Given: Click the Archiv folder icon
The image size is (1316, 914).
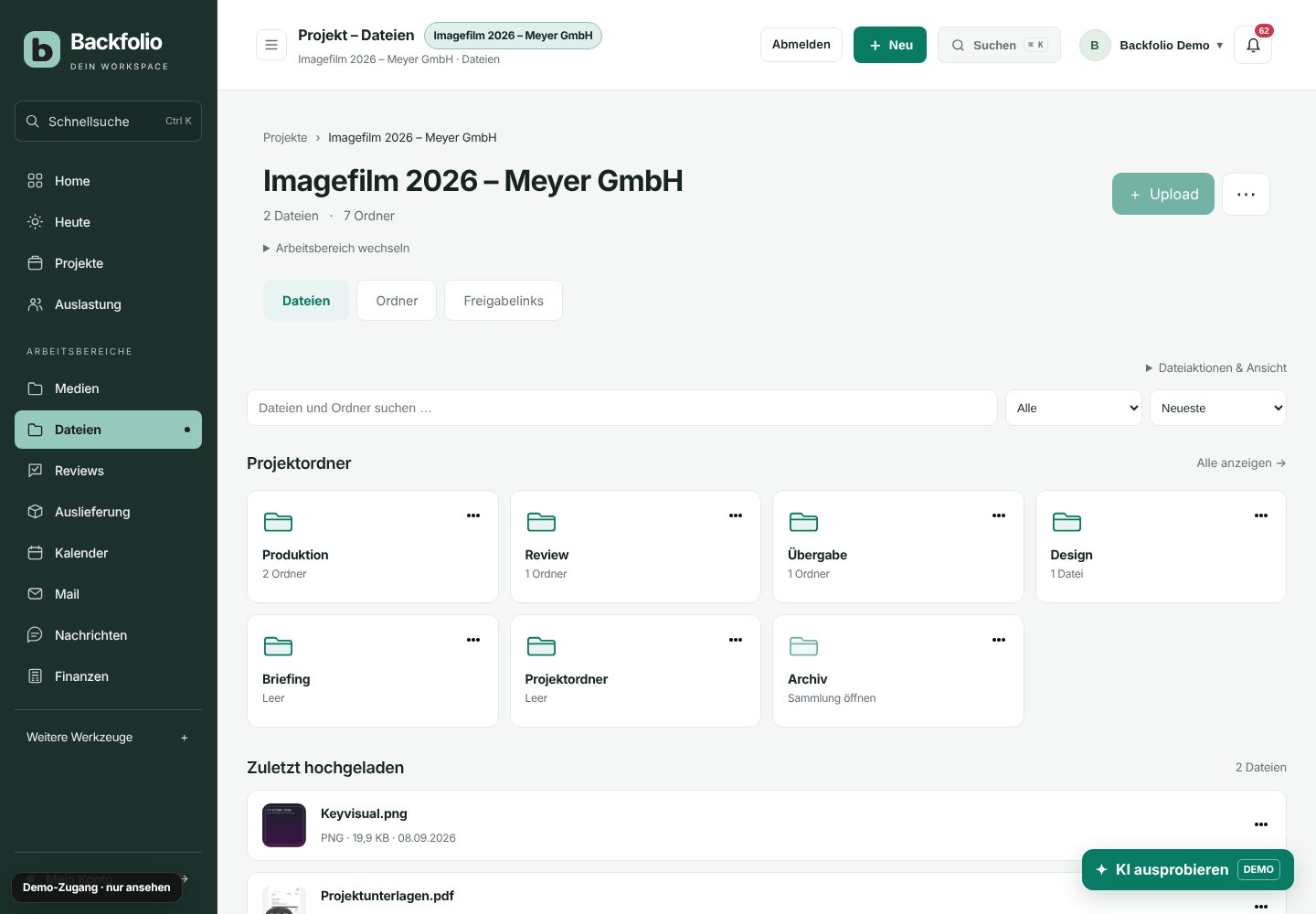Looking at the screenshot, I should tap(803, 646).
